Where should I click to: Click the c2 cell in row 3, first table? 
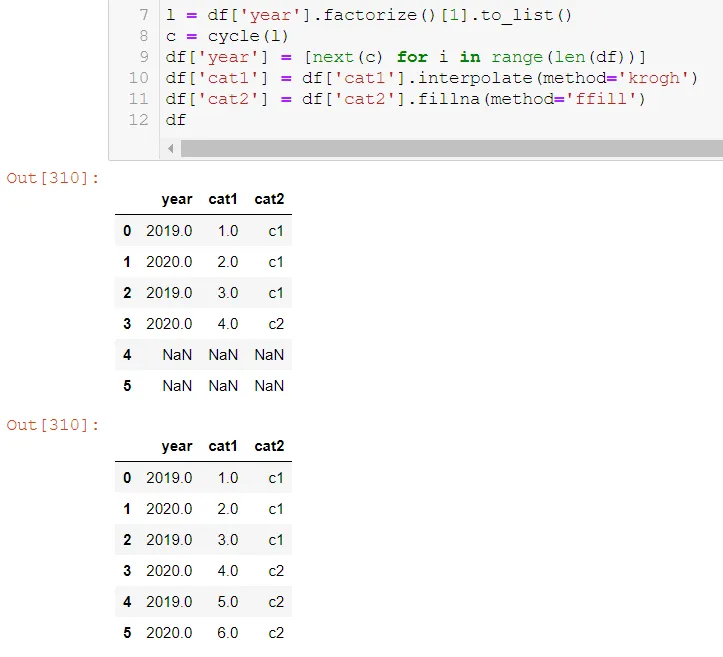click(x=276, y=324)
